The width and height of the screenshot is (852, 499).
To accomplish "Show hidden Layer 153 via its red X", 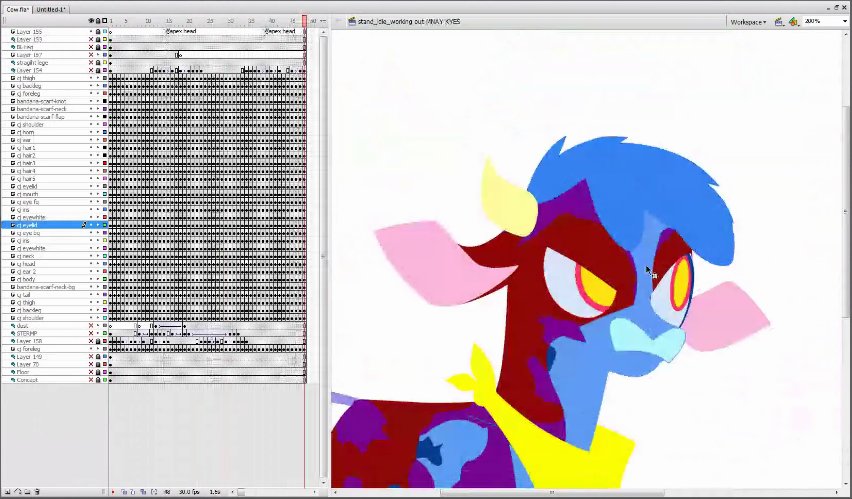I will tap(91, 39).
